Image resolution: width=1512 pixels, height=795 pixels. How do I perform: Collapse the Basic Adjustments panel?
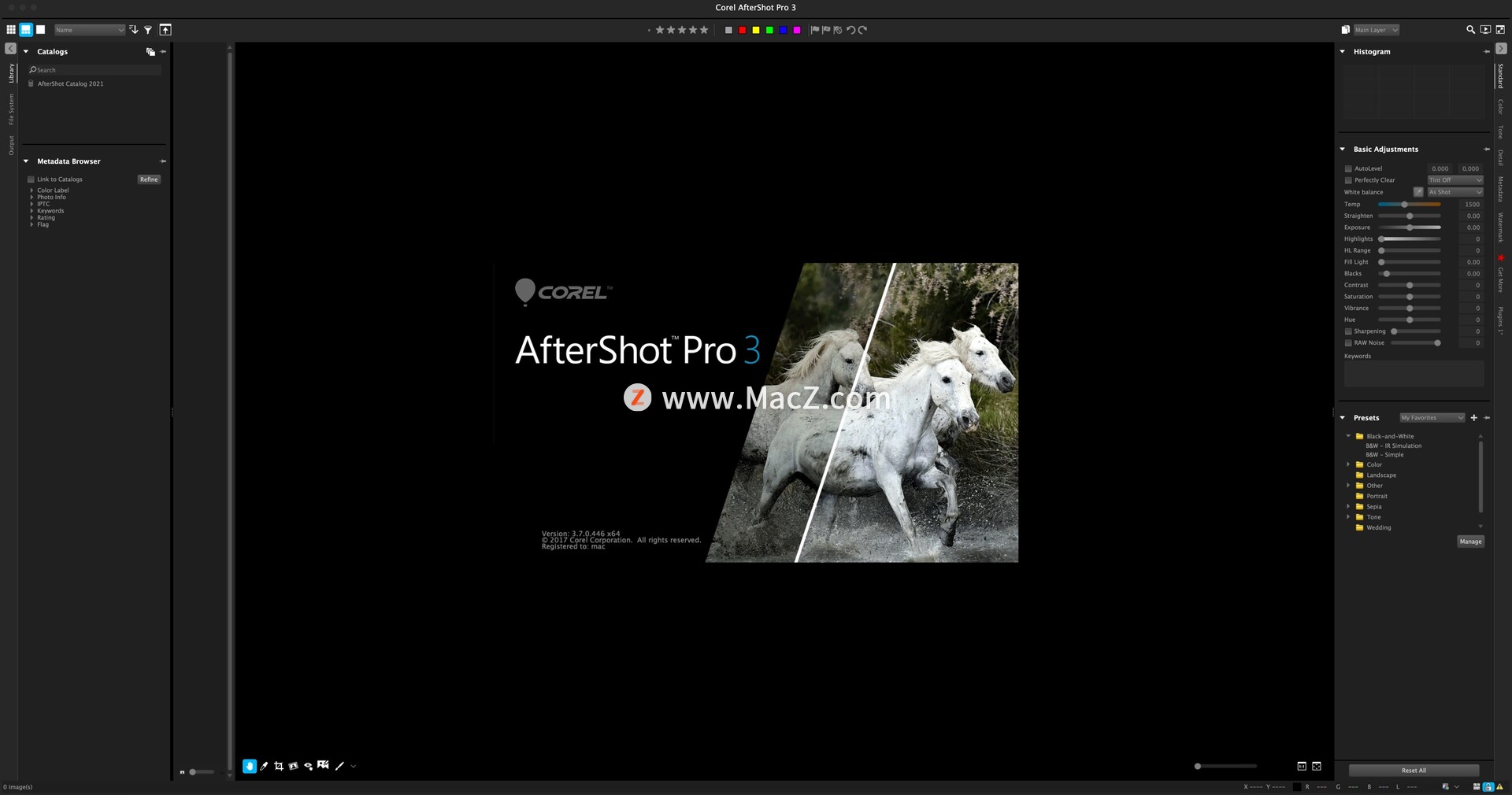click(x=1343, y=150)
